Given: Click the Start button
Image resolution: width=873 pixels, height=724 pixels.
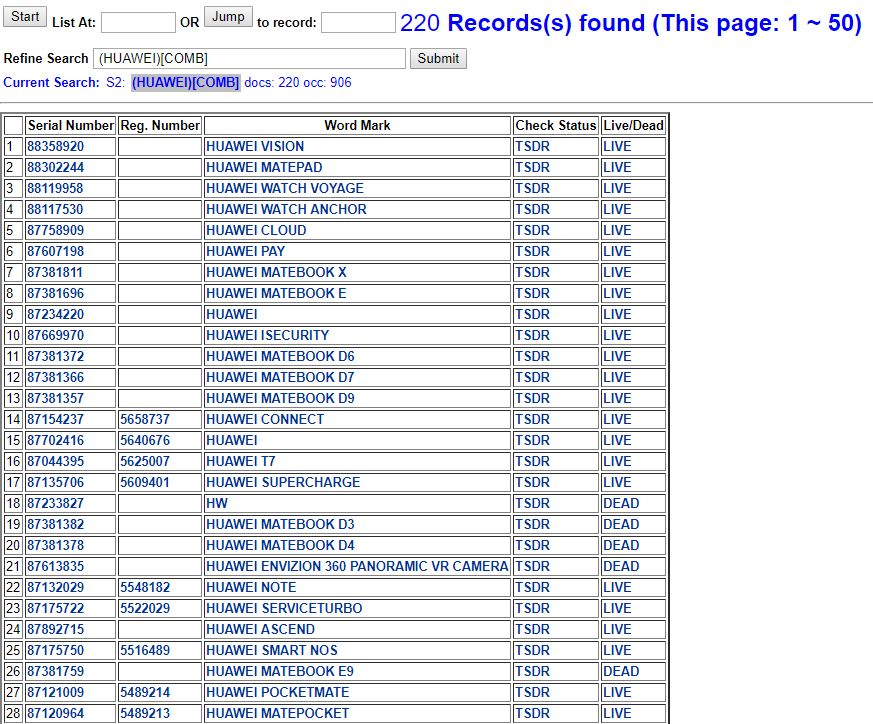Looking at the screenshot, I should [24, 17].
